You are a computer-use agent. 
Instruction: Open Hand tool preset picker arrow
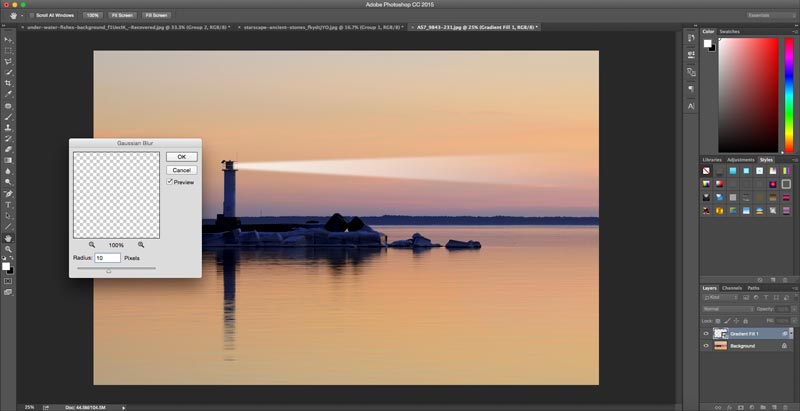pyautogui.click(x=22, y=16)
